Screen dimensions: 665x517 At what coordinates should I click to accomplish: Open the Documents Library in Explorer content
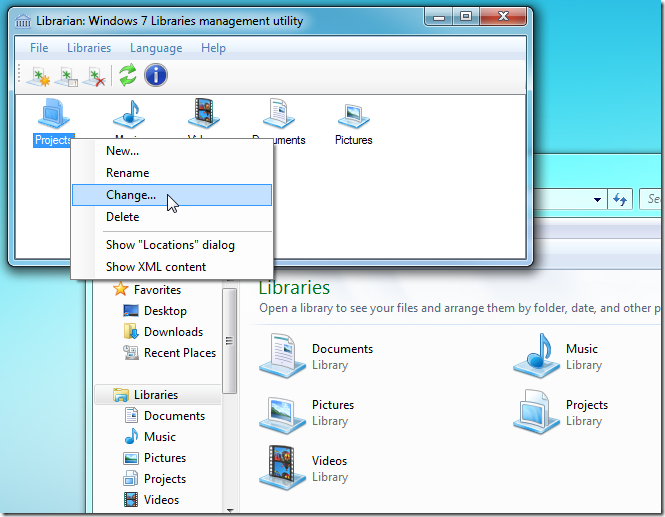(x=316, y=356)
